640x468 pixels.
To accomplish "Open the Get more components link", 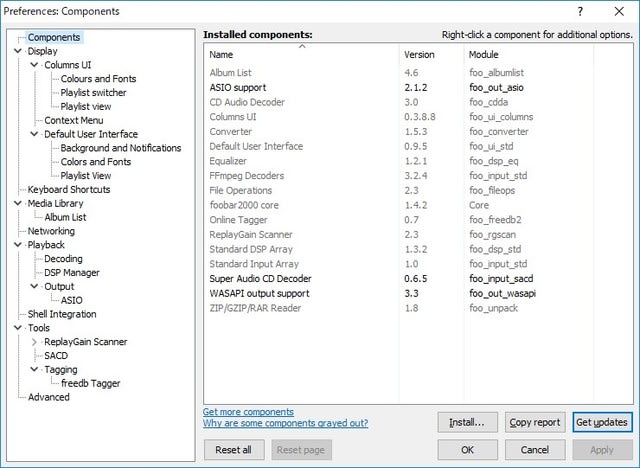I will (x=248, y=412).
